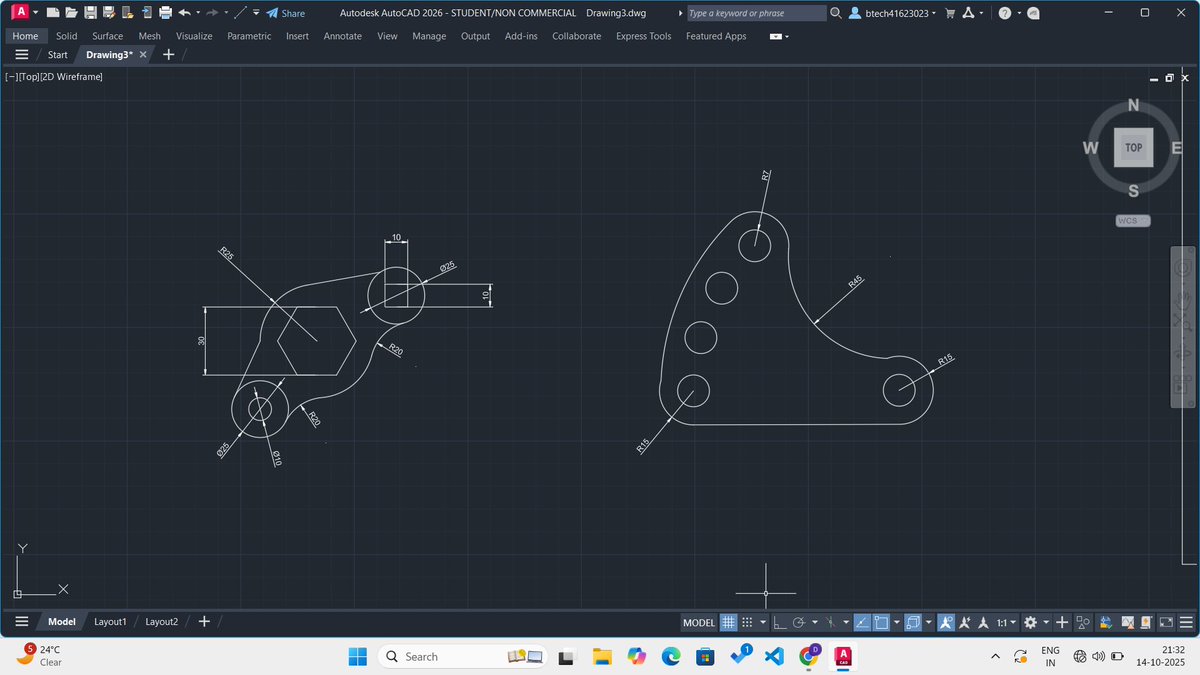Open the file tab hamburger menu

click(x=21, y=54)
